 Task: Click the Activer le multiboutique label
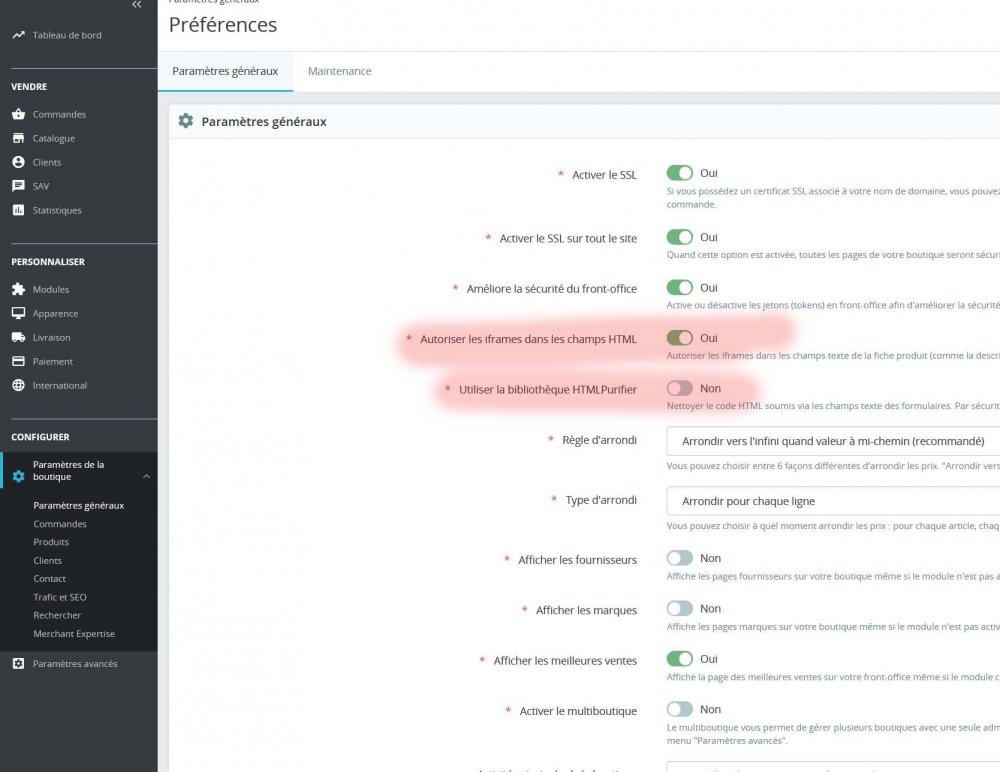(x=578, y=711)
